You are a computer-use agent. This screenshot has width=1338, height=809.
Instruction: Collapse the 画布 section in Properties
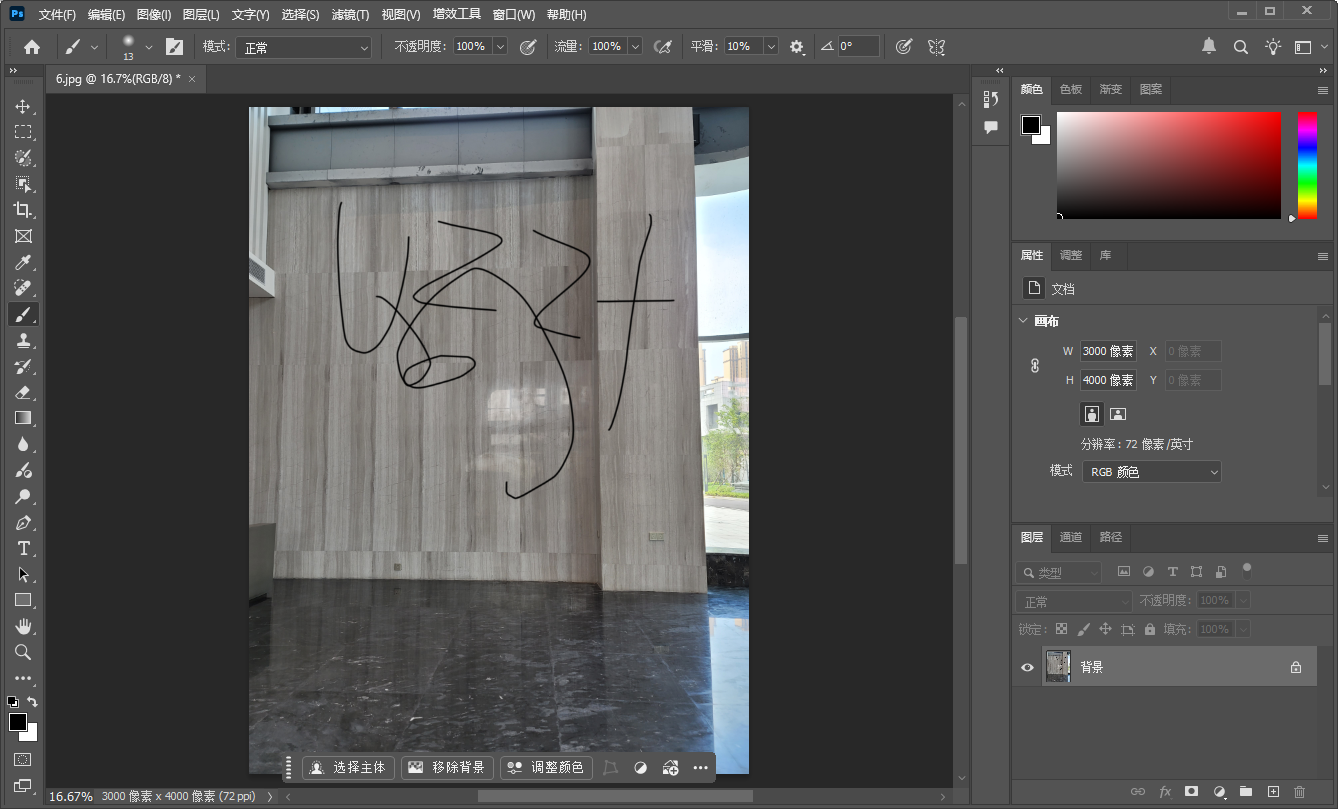1022,321
